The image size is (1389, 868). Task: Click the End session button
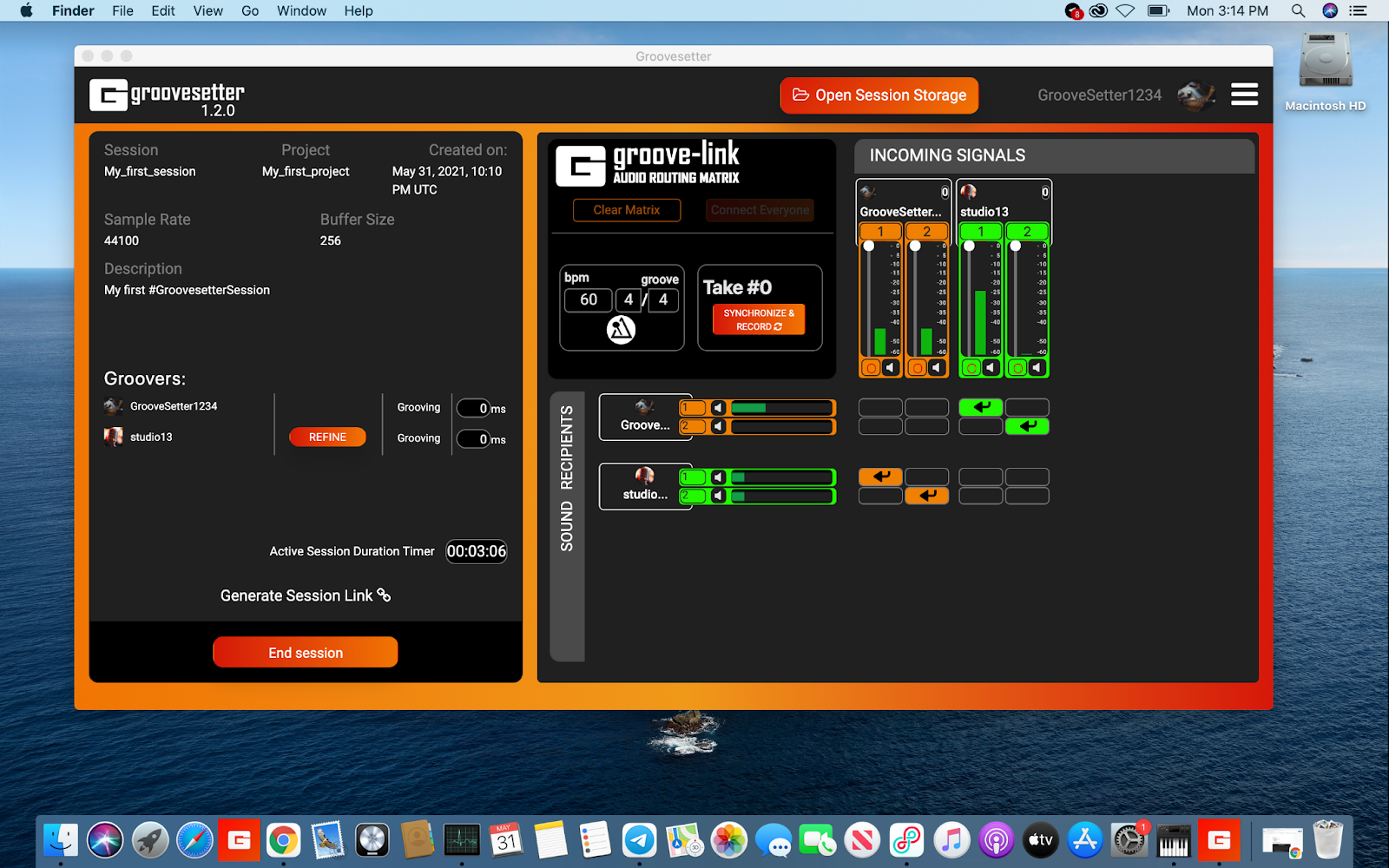(306, 653)
